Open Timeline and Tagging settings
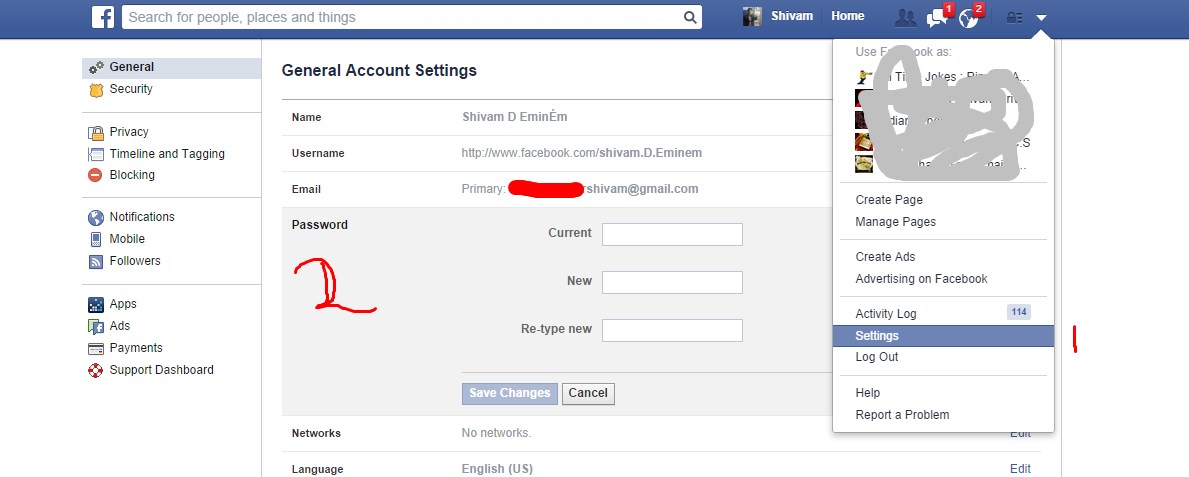 point(167,154)
